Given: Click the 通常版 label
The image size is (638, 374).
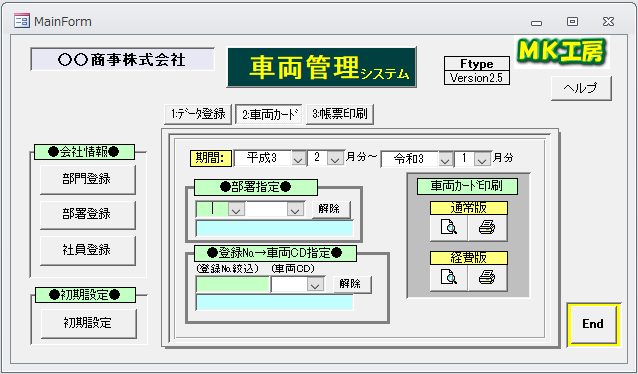Looking at the screenshot, I should coord(469,208).
